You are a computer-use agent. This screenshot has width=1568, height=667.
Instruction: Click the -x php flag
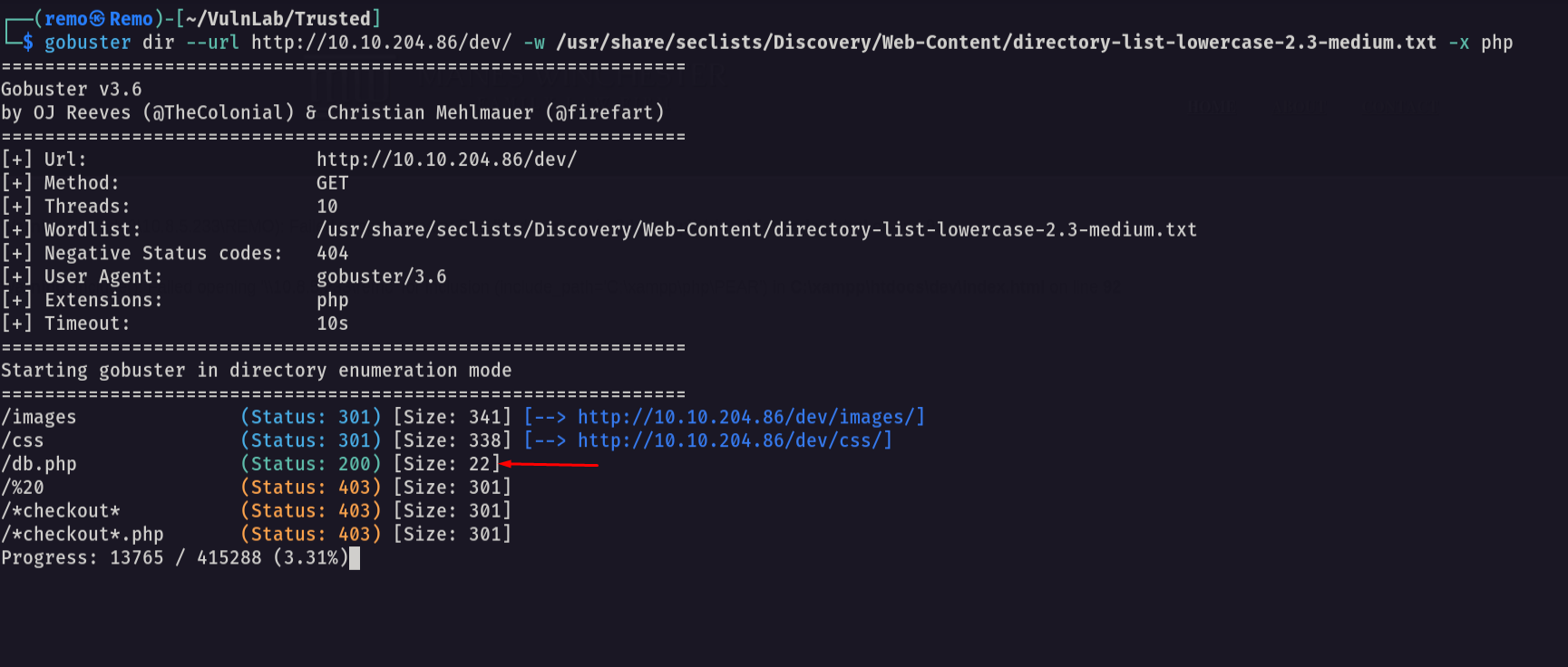tap(1481, 43)
